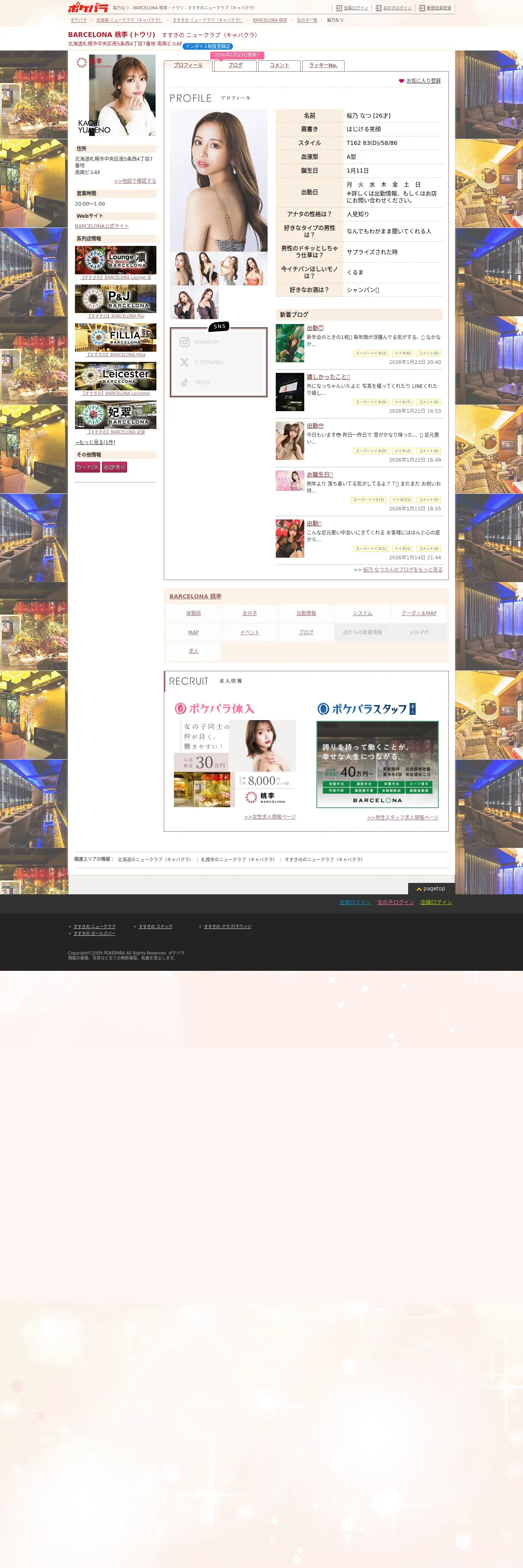The image size is (523, 1568).
Task: Click the pagetop arrow icon
Action: (419, 889)
